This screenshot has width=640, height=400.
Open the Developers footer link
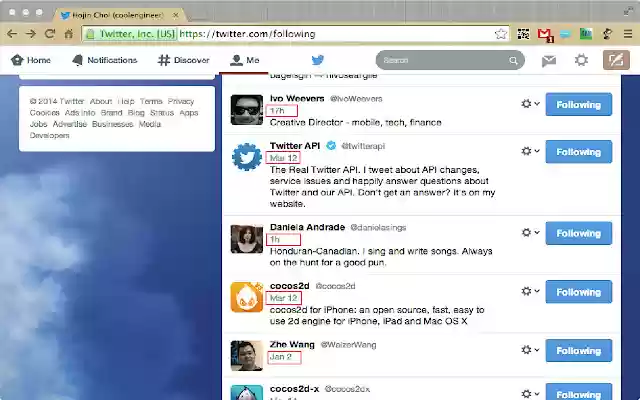49,136
